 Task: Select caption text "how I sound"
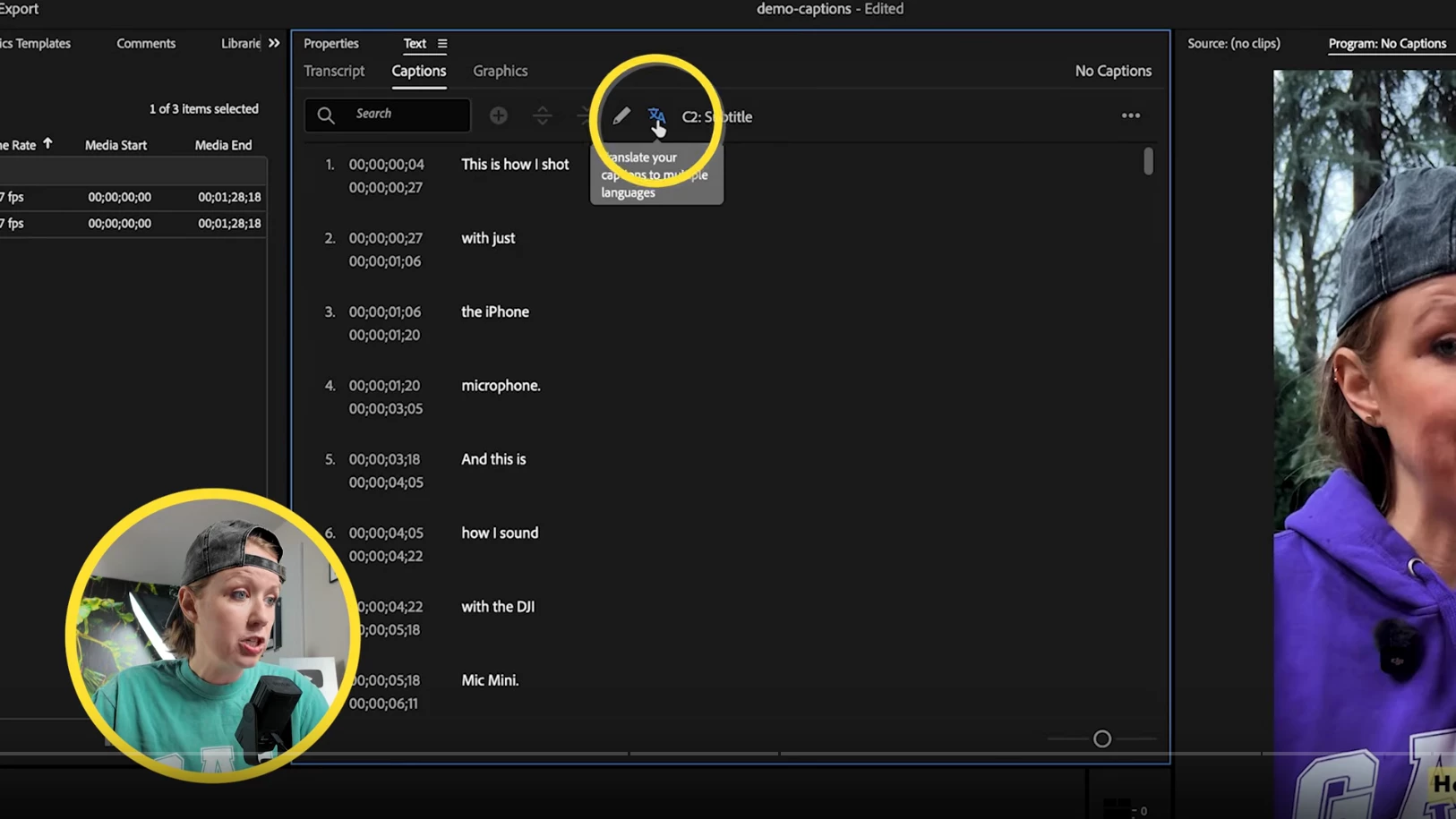click(x=500, y=533)
